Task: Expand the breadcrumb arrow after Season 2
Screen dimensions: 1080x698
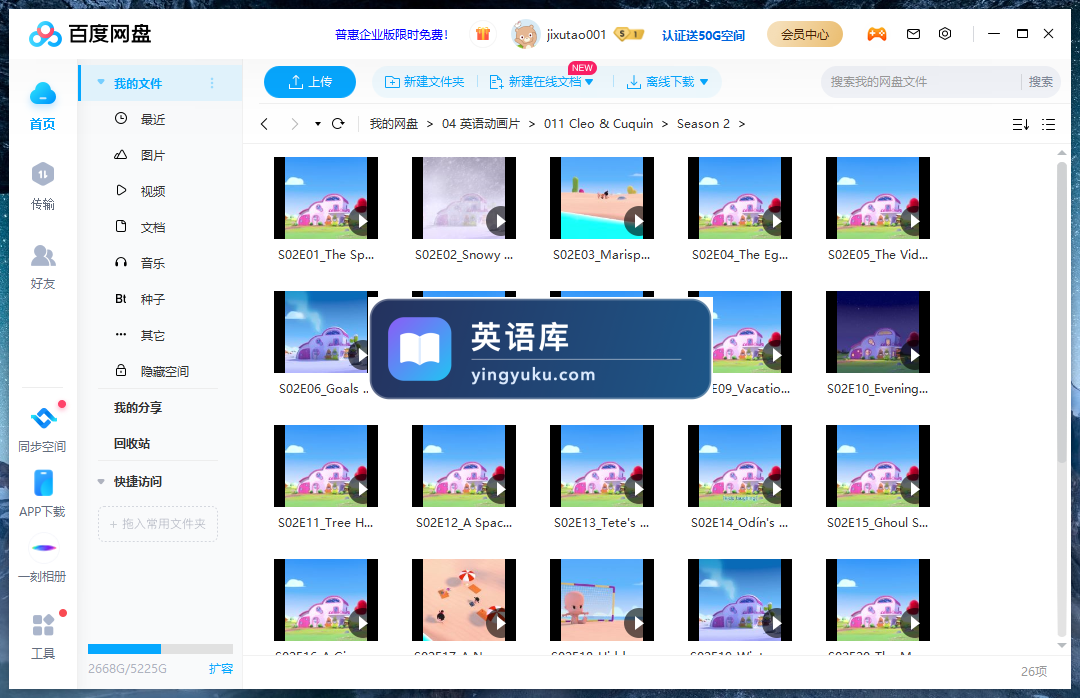Action: (x=742, y=124)
